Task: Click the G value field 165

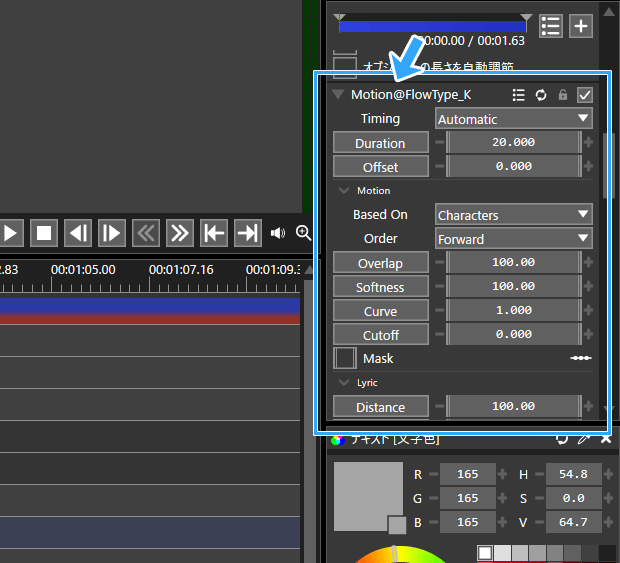Action: pyautogui.click(x=468, y=498)
